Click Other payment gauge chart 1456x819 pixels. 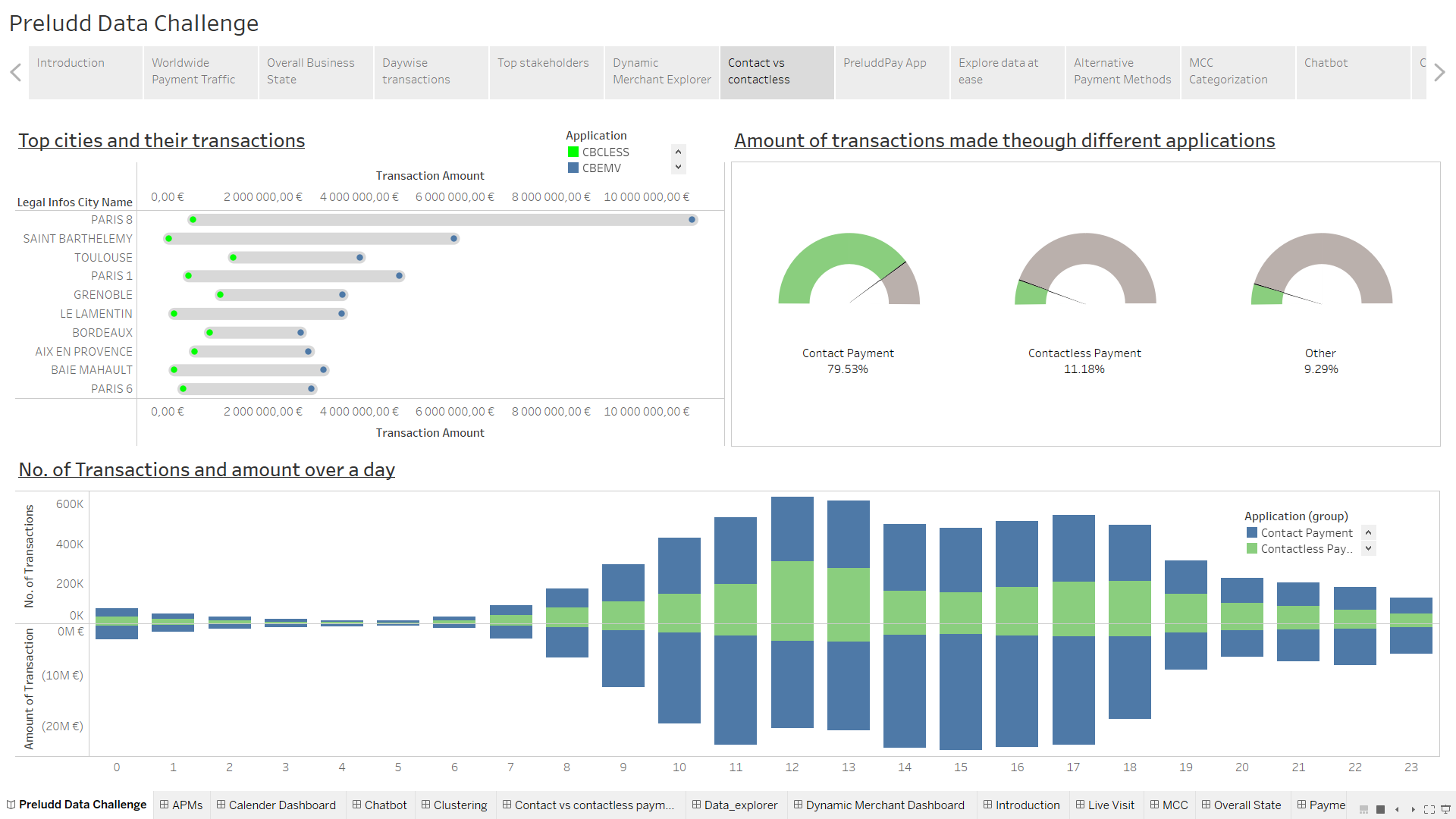pyautogui.click(x=1321, y=268)
